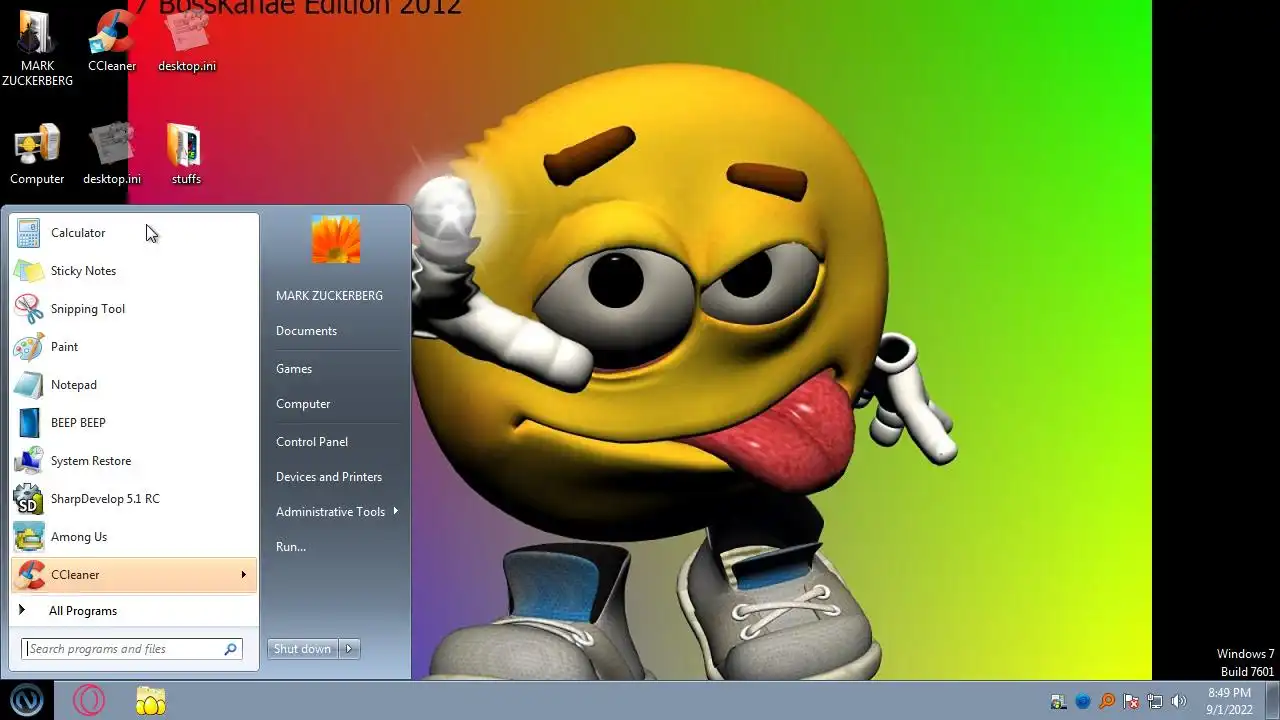The width and height of the screenshot is (1280, 720).
Task: Select desktop.ini icon next to stuffs folder
Action: 112,155
